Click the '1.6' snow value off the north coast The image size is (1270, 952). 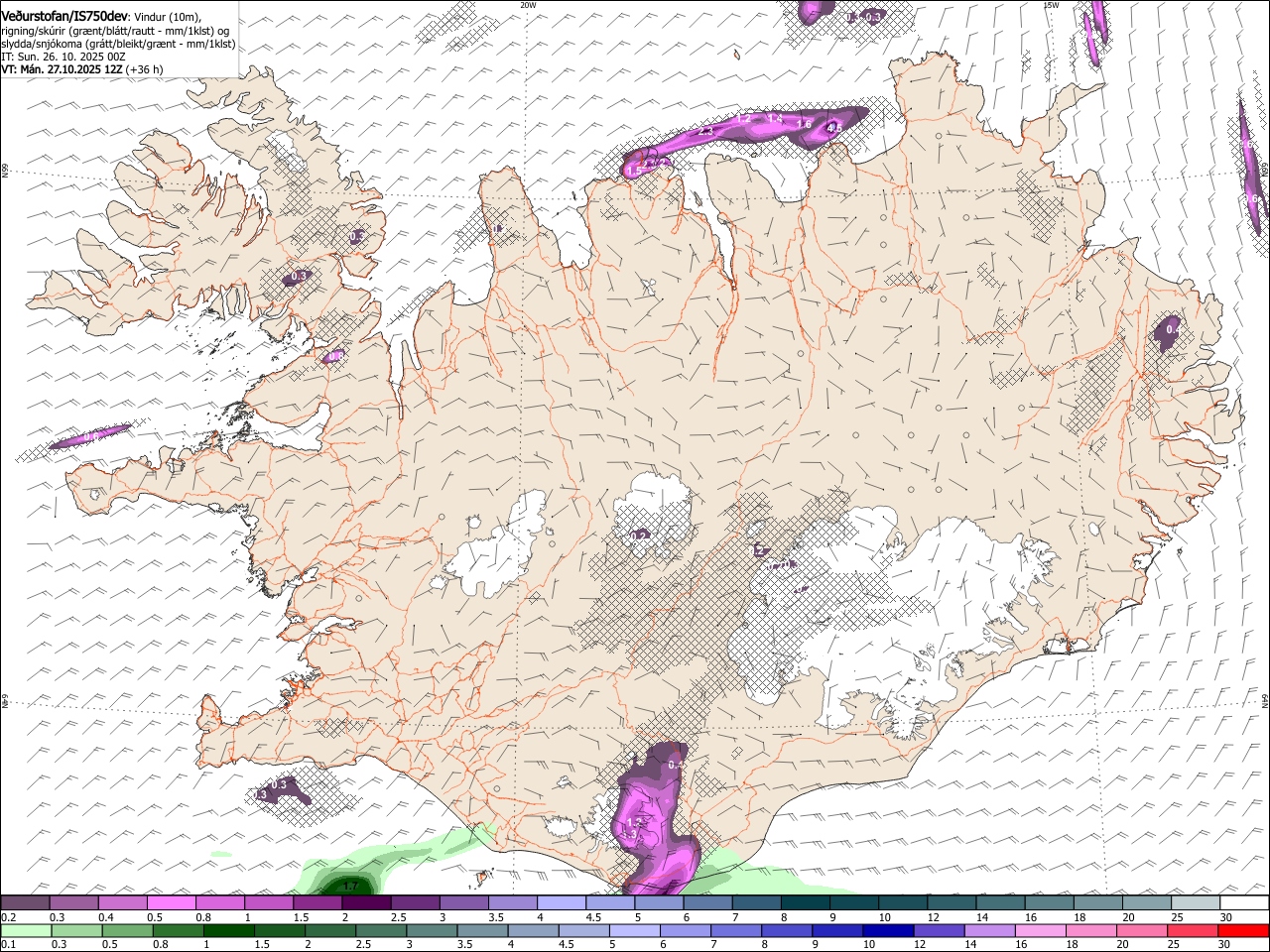[x=805, y=124]
